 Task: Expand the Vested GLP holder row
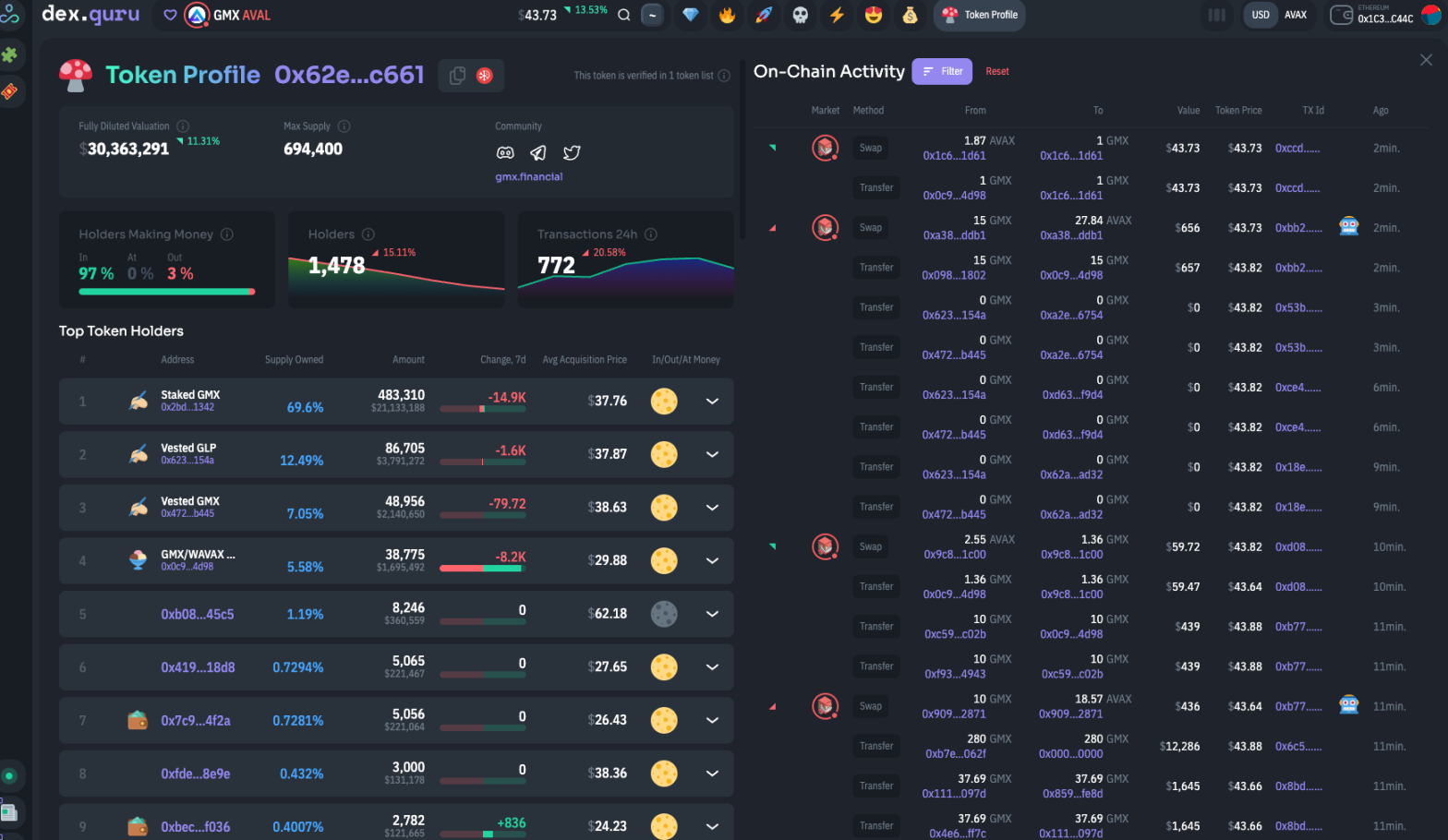pyautogui.click(x=712, y=454)
